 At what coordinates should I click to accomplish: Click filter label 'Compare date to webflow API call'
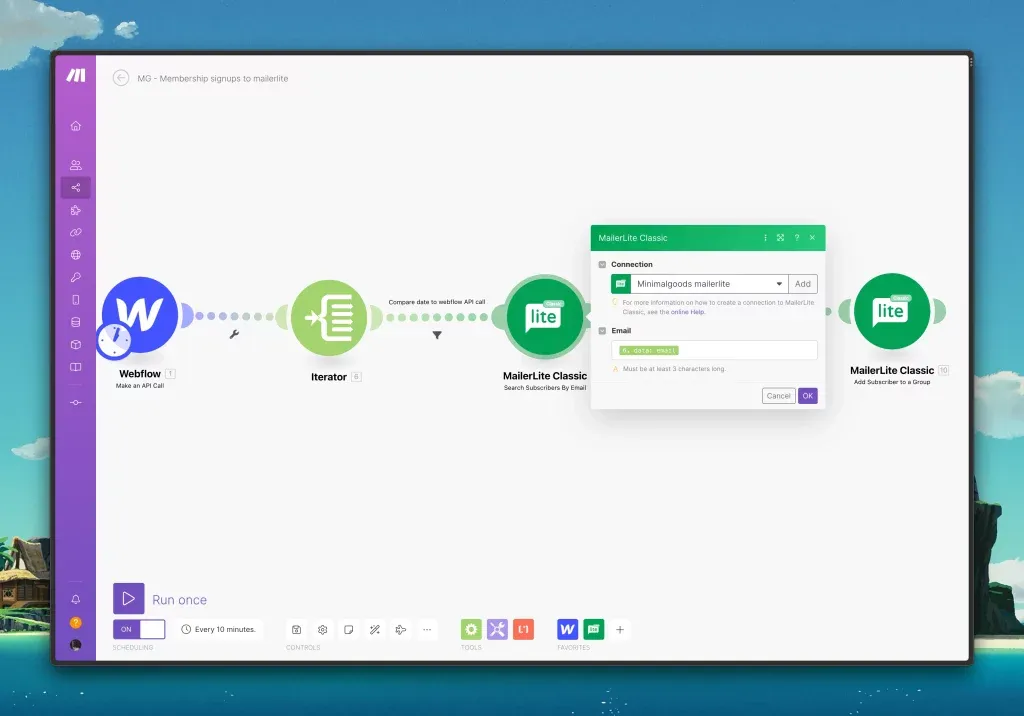[437, 302]
